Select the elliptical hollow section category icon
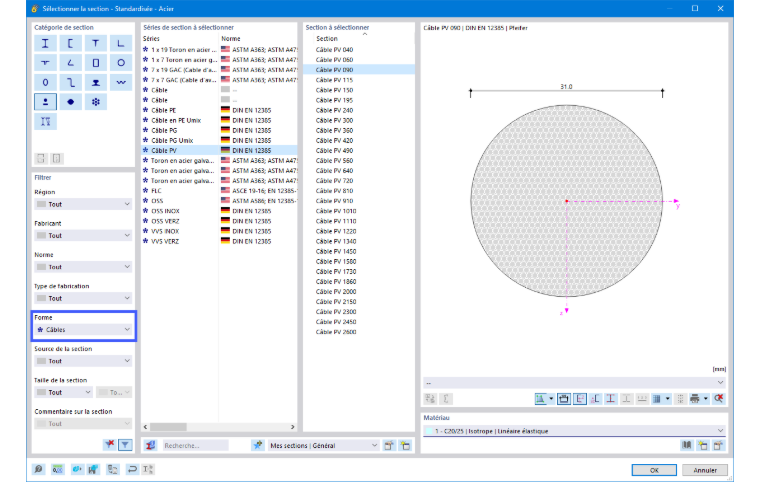 45,82
